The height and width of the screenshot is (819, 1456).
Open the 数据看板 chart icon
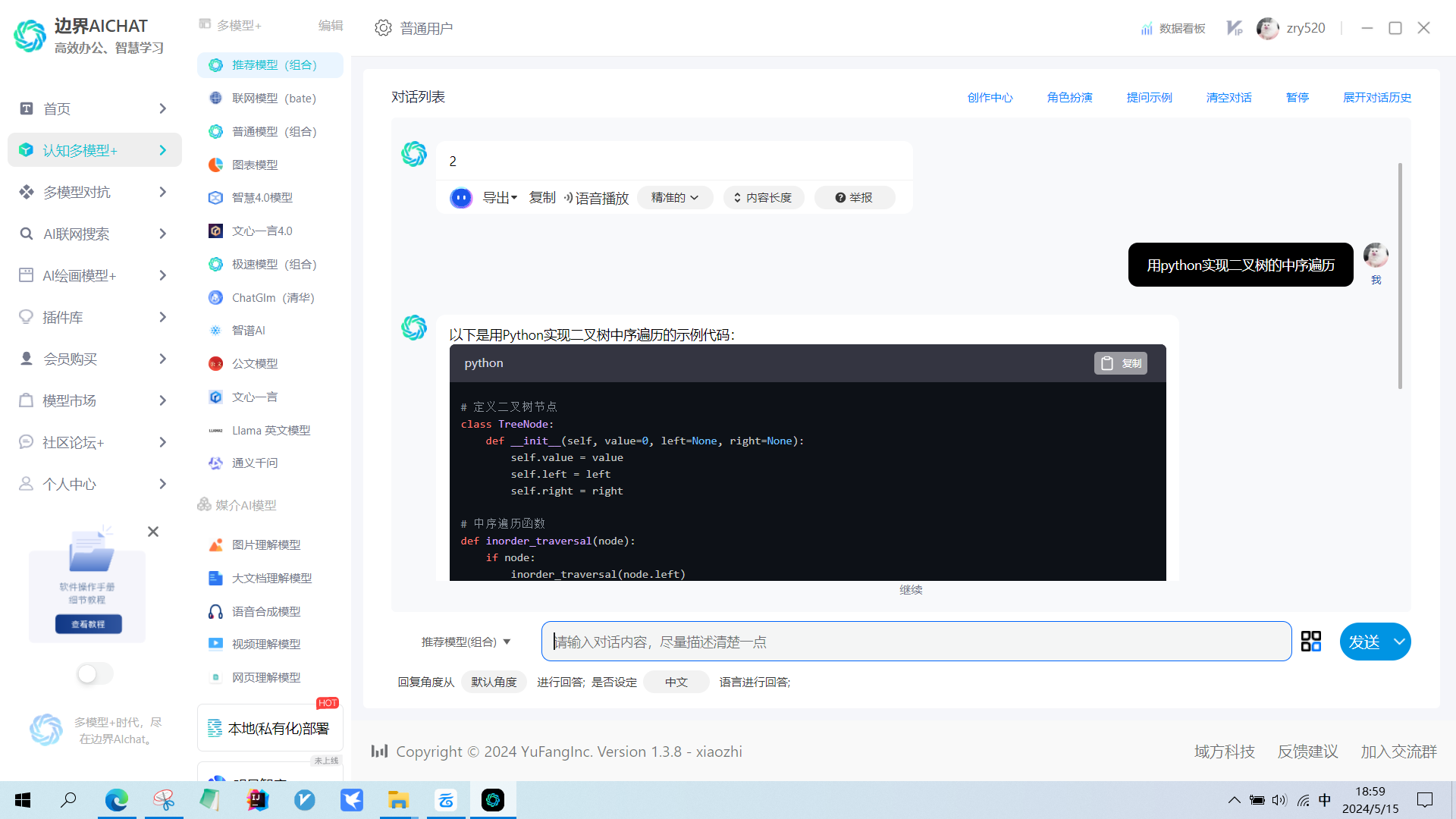click(1147, 29)
